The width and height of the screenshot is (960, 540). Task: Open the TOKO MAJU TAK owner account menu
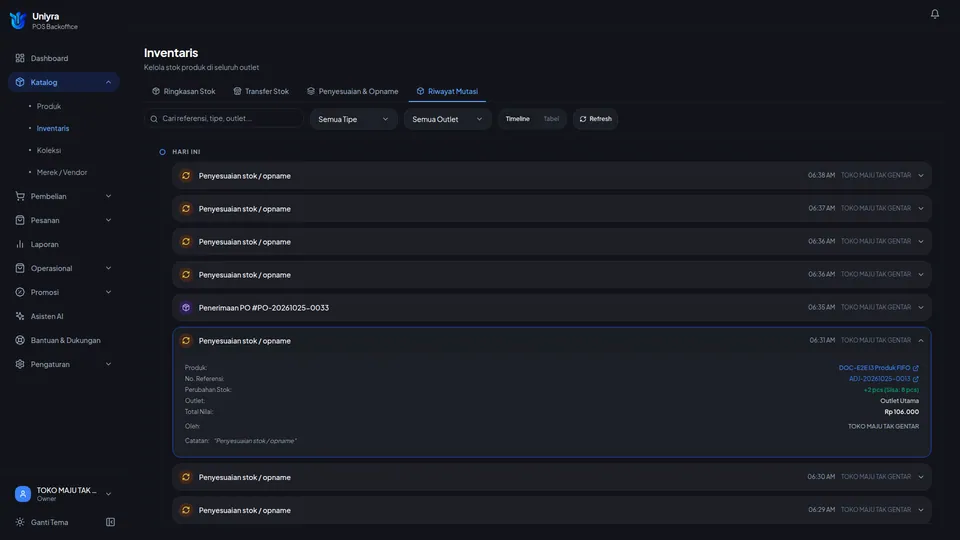[64, 493]
